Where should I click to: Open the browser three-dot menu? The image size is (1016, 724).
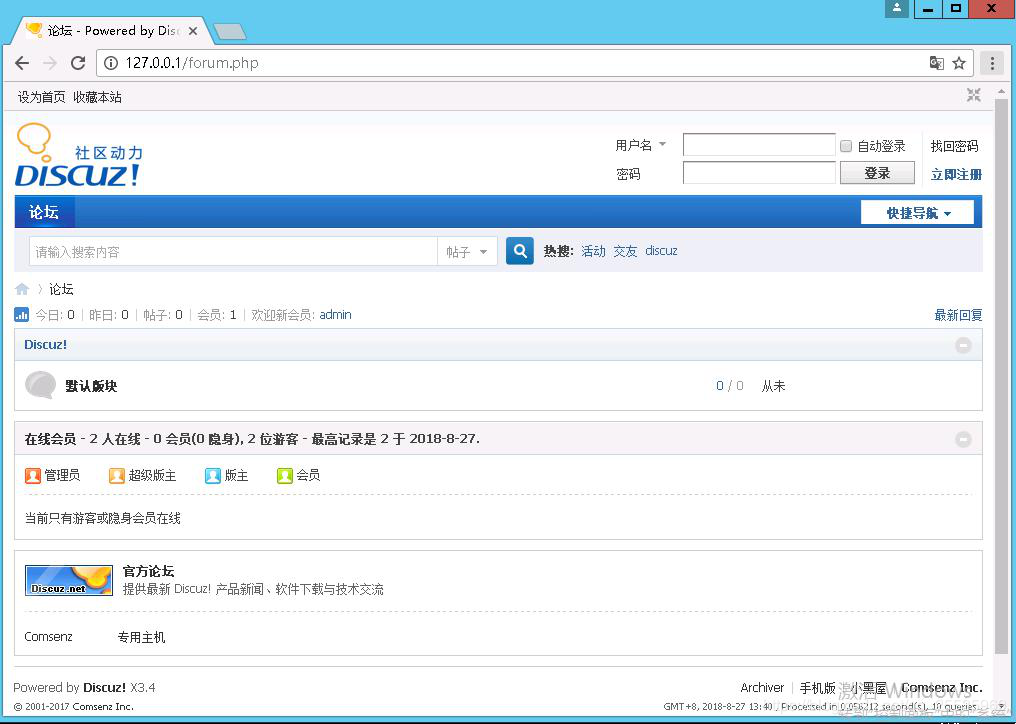[x=992, y=62]
